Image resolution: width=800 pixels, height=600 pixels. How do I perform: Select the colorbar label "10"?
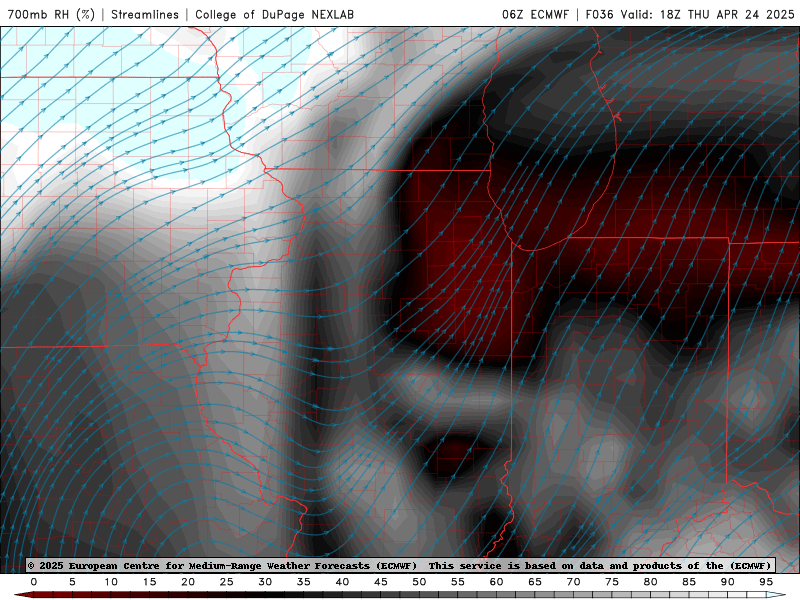[111, 582]
